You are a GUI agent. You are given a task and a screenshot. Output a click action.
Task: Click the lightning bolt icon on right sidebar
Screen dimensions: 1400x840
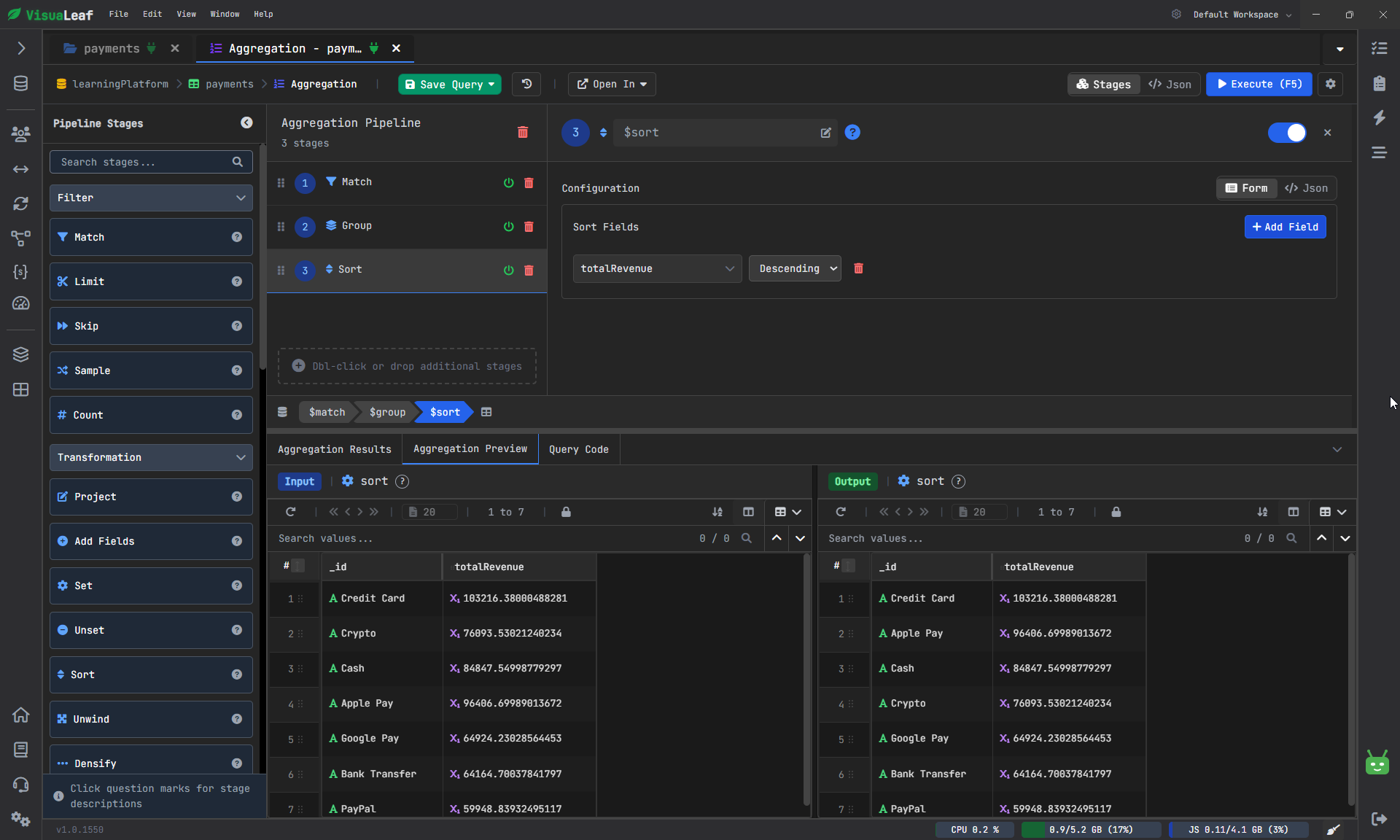(x=1380, y=118)
